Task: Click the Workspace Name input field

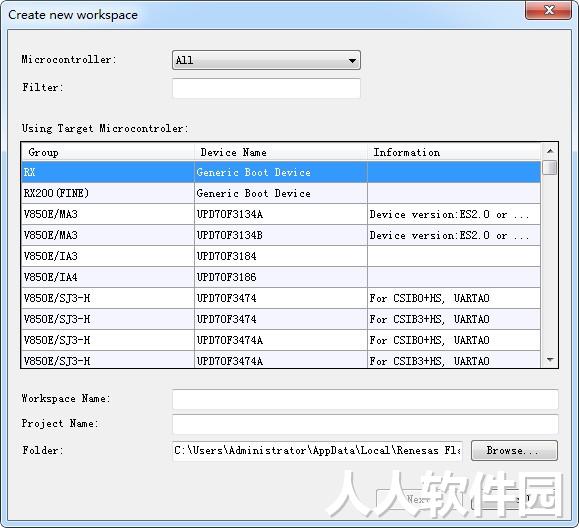Action: pos(365,399)
